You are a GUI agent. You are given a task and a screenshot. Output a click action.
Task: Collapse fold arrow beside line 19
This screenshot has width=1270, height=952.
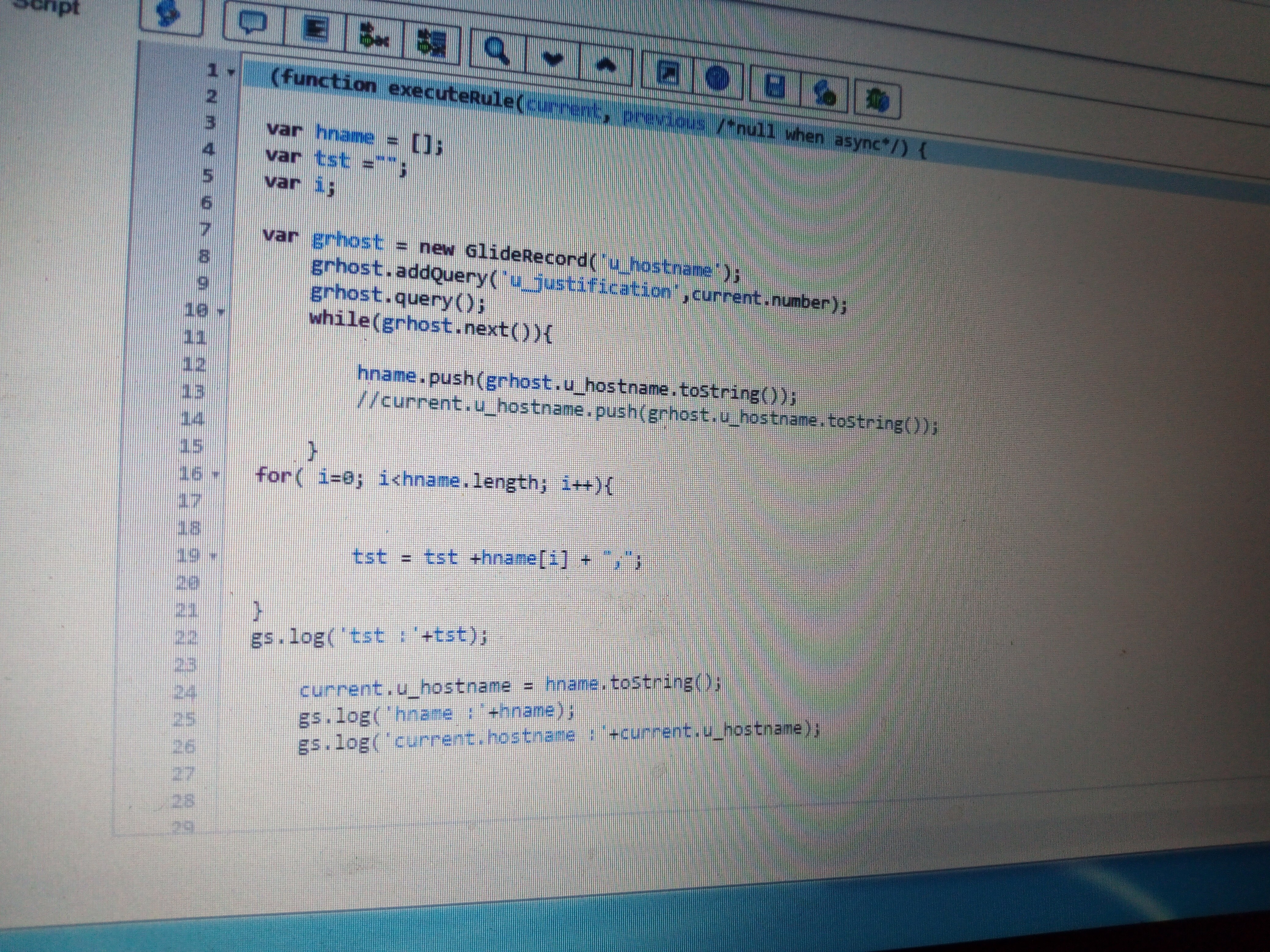213,556
